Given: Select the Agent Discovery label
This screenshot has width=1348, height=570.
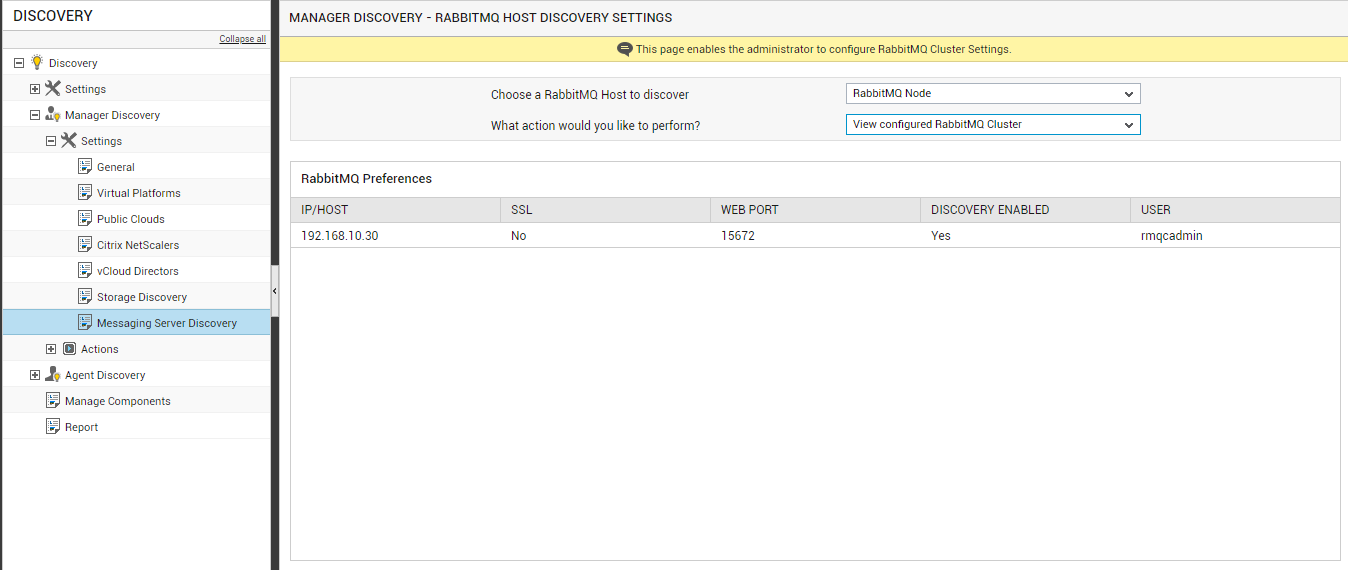Looking at the screenshot, I should (x=105, y=375).
